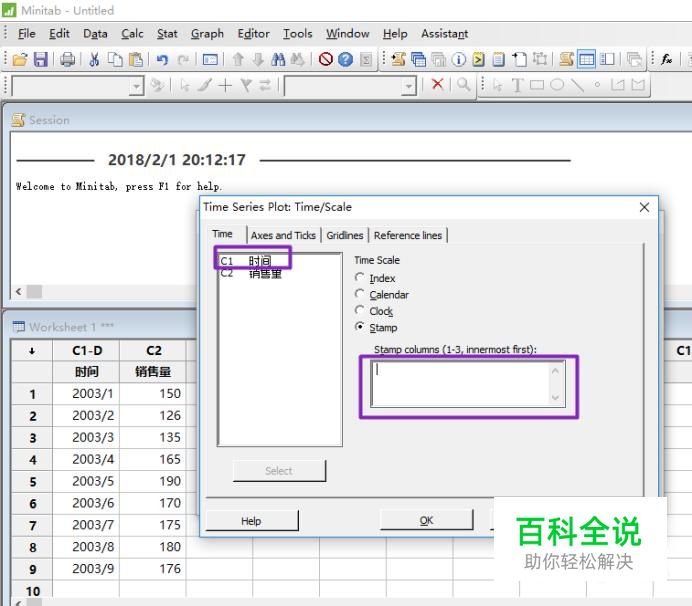Switch to the Gridlines tab
Image resolution: width=692 pixels, height=606 pixels.
pos(345,235)
